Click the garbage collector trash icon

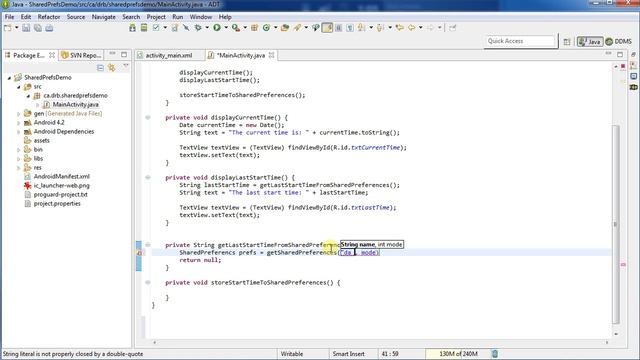tap(495, 353)
